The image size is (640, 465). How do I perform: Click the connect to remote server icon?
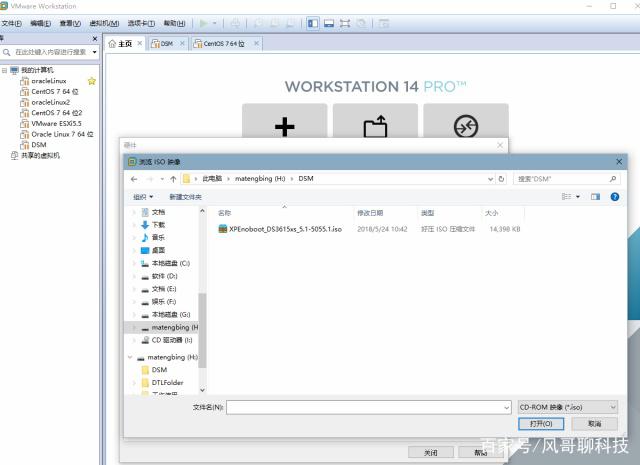(x=465, y=127)
